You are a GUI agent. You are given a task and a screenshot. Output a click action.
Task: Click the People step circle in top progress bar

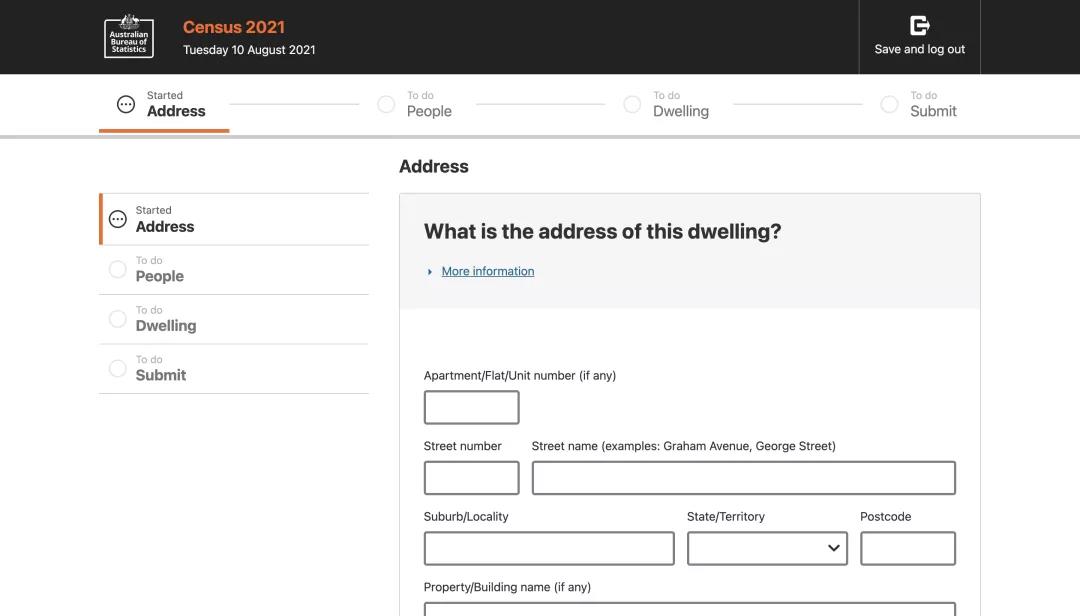[x=386, y=104]
